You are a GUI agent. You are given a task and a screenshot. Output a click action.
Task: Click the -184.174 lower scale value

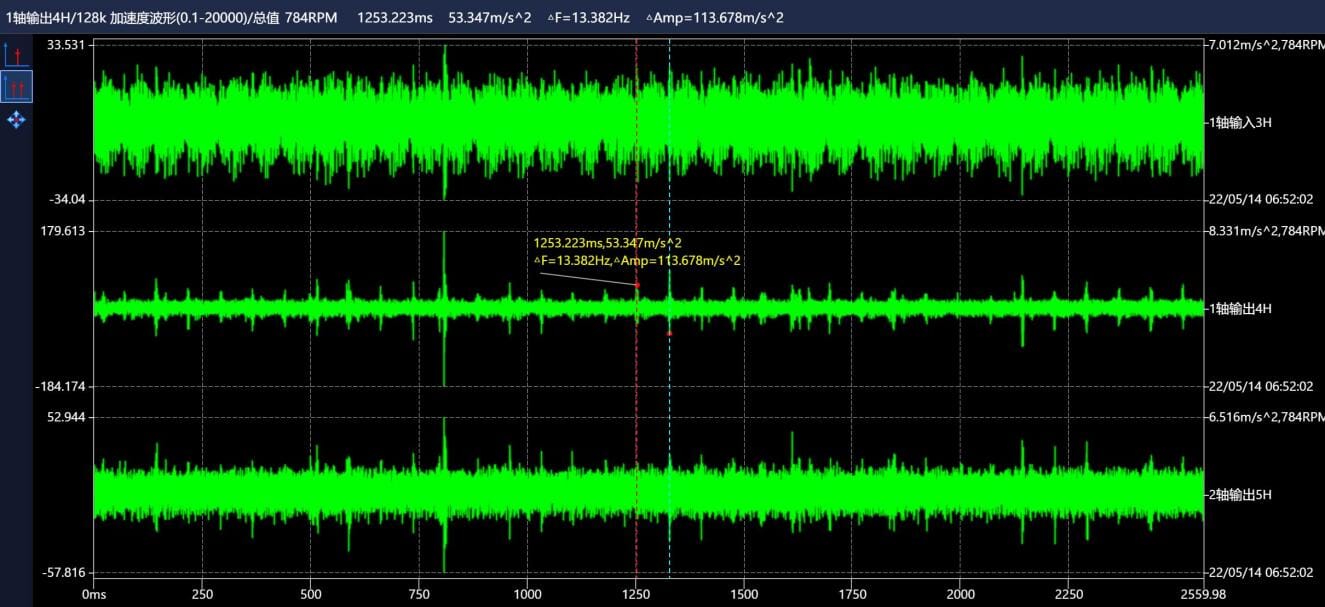tap(63, 386)
